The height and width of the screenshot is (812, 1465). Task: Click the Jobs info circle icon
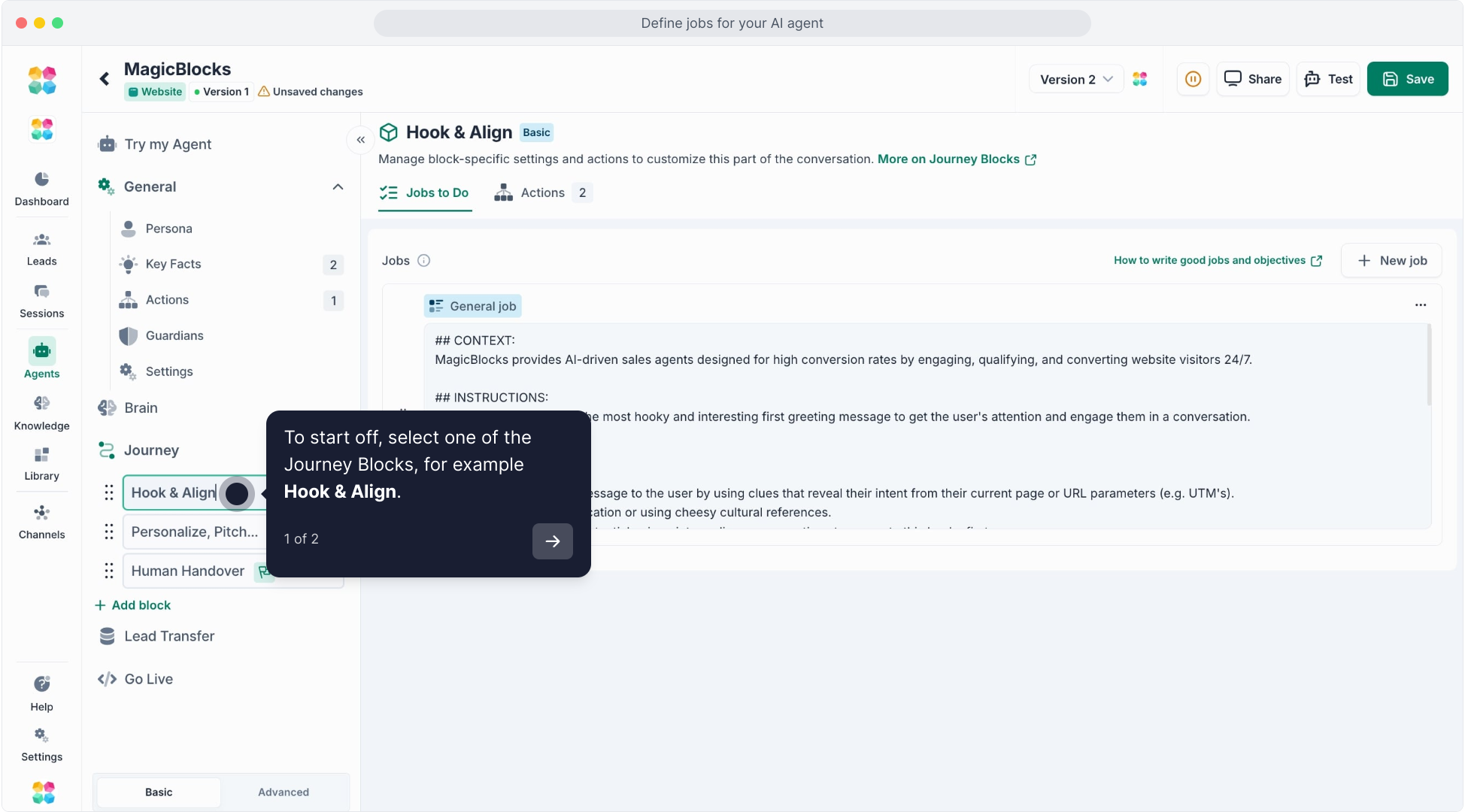click(x=423, y=260)
